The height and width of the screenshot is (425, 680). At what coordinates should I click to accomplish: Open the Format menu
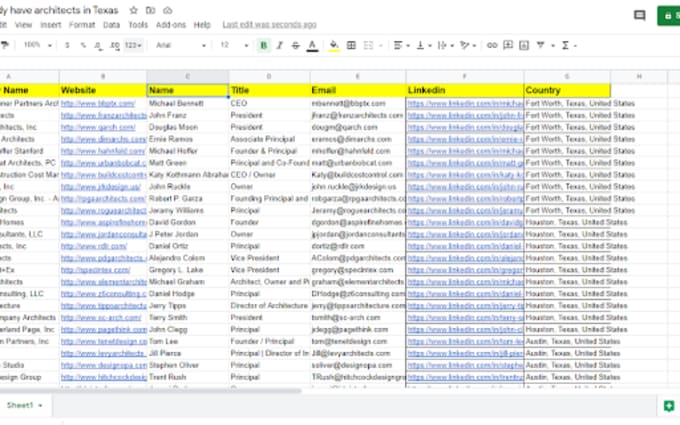point(82,25)
